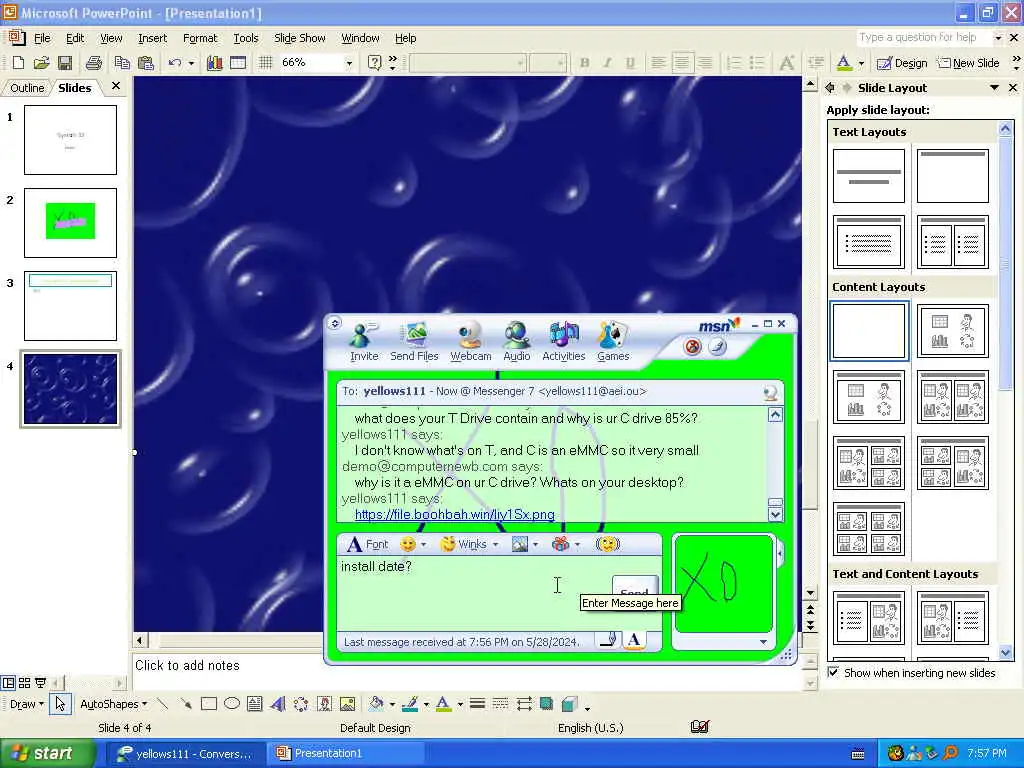Click the Design button

[x=903, y=63]
